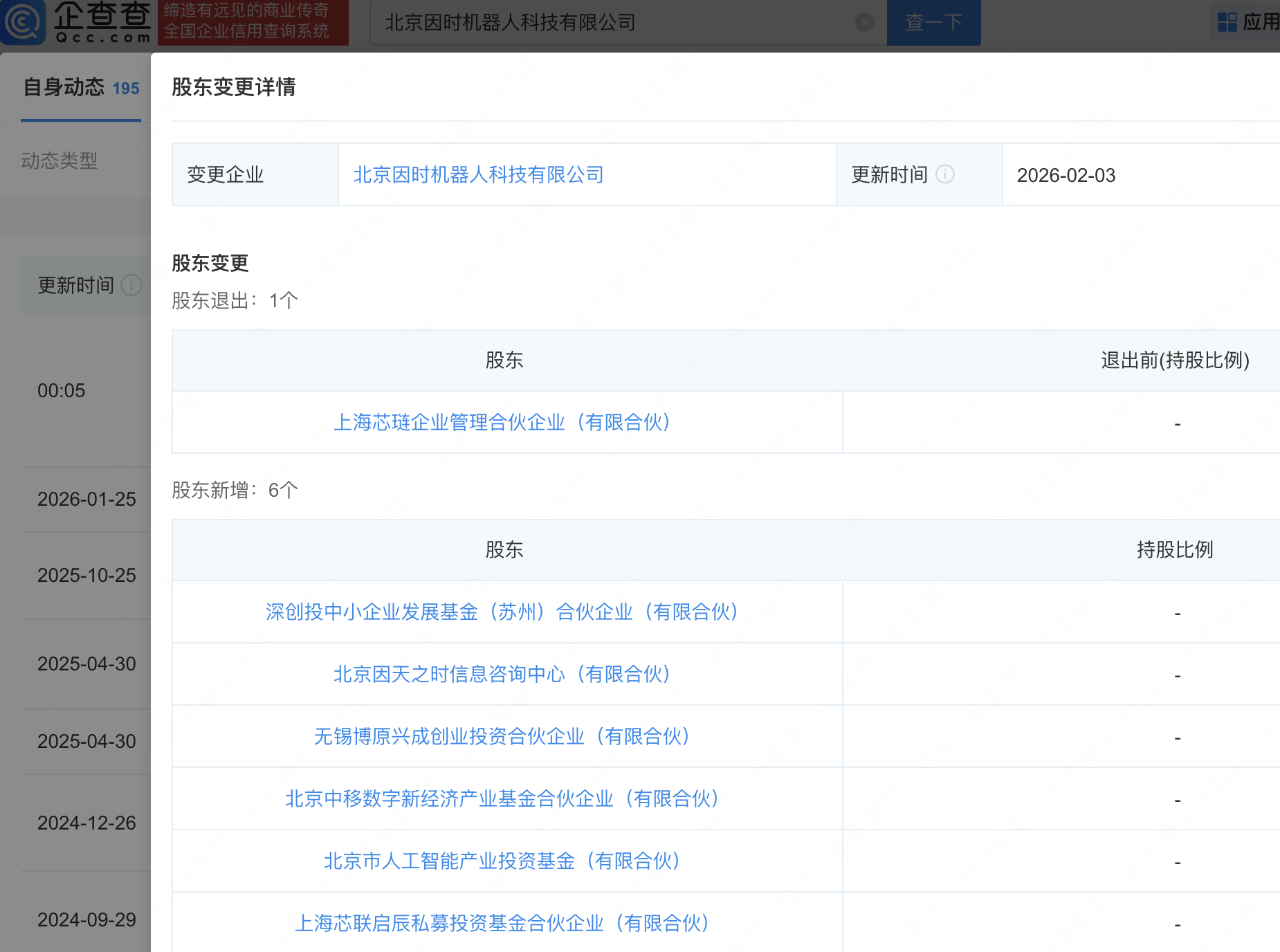The height and width of the screenshot is (952, 1280).
Task: Click the 企查查 brand slogan banner
Action: [x=253, y=22]
